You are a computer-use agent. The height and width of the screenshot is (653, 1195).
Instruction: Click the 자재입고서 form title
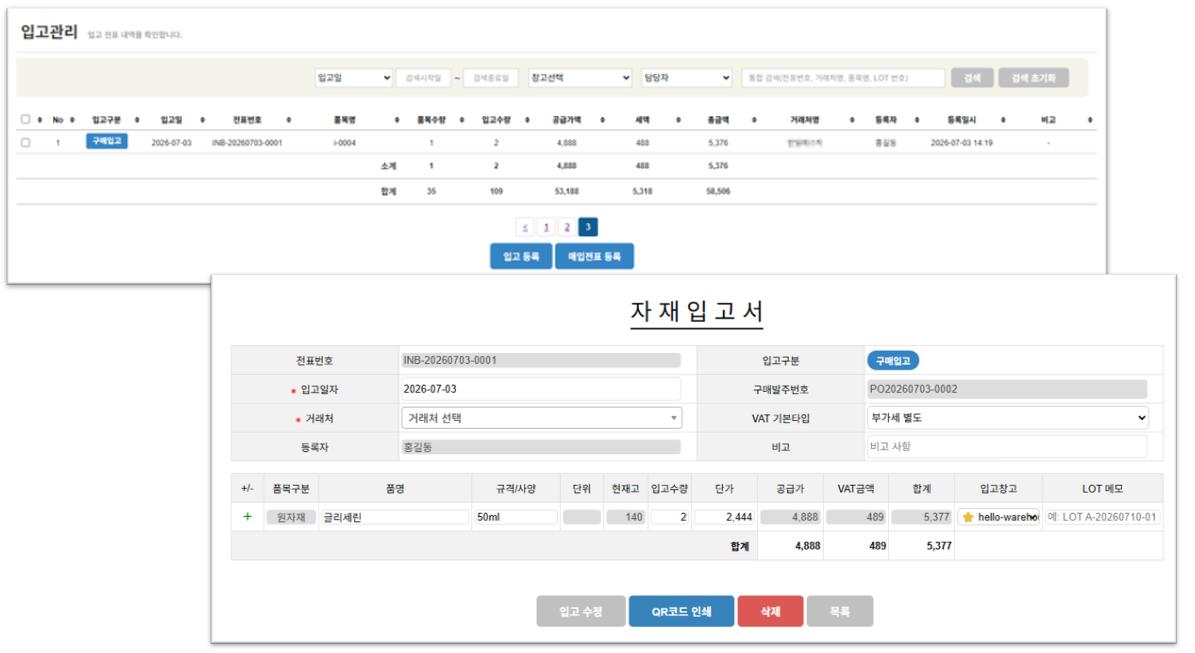(697, 311)
